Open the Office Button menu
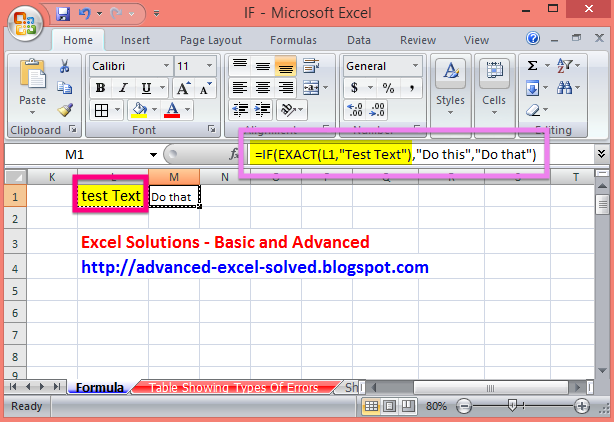This screenshot has width=614, height=422. [25, 23]
